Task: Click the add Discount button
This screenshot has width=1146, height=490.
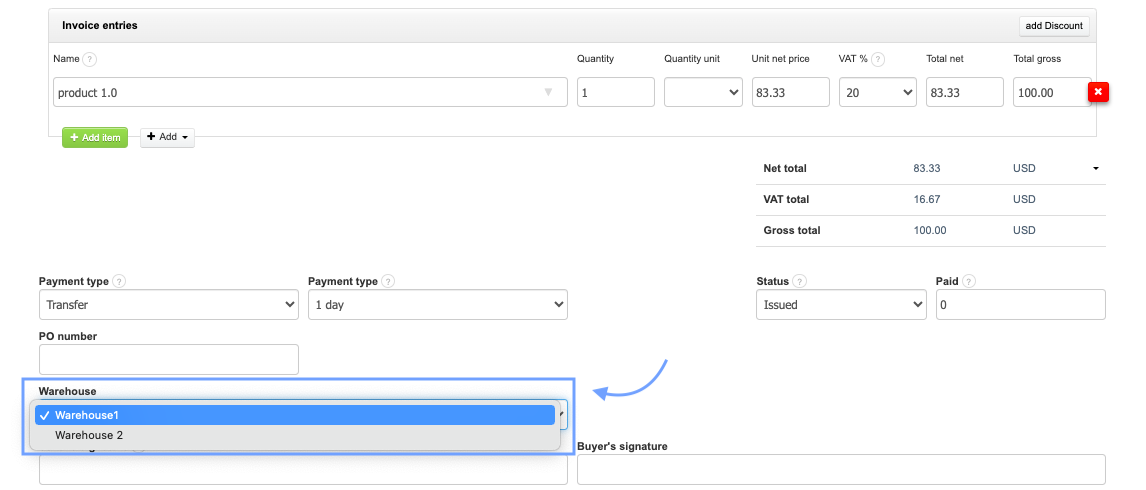Action: (1054, 26)
